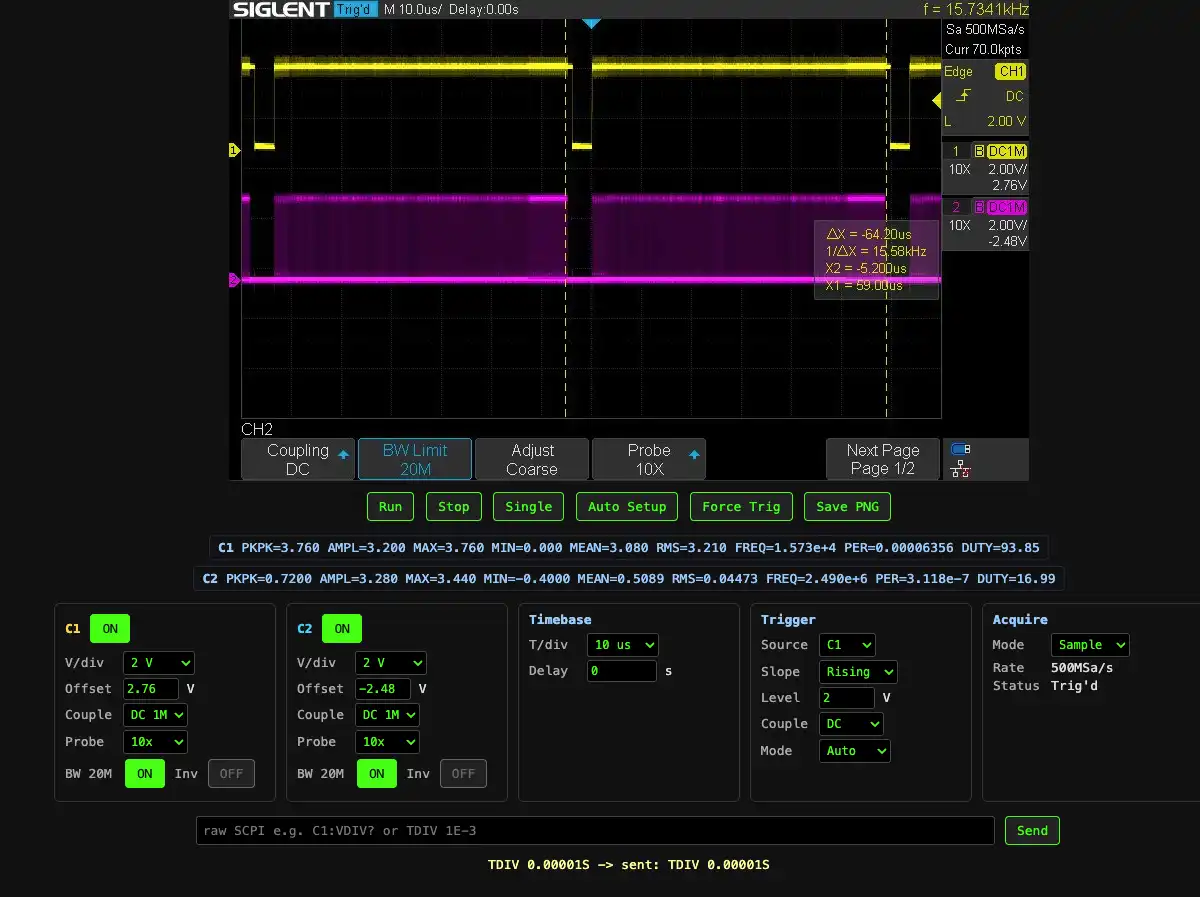Click the SIGLENT logo
The height and width of the screenshot is (897, 1200).
tap(280, 10)
